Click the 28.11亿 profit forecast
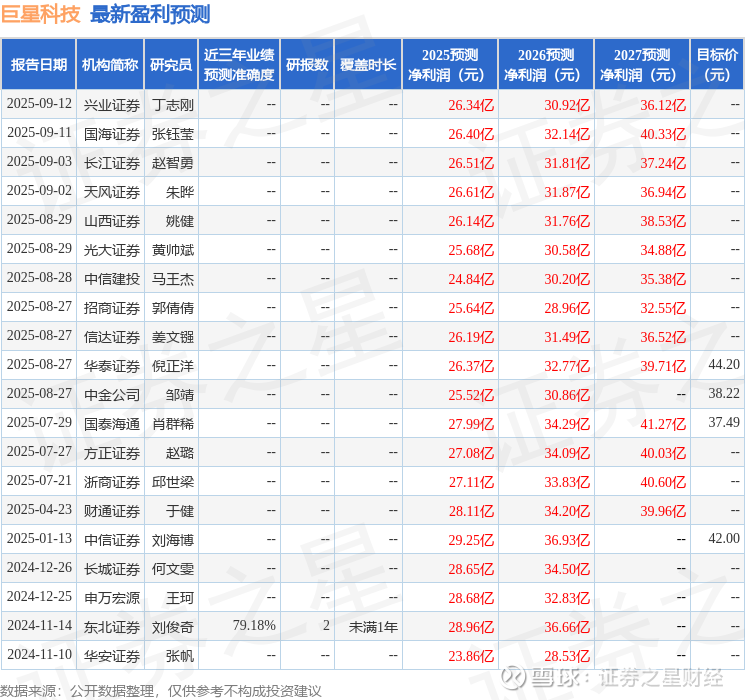This screenshot has height=700, width=745. (471, 511)
